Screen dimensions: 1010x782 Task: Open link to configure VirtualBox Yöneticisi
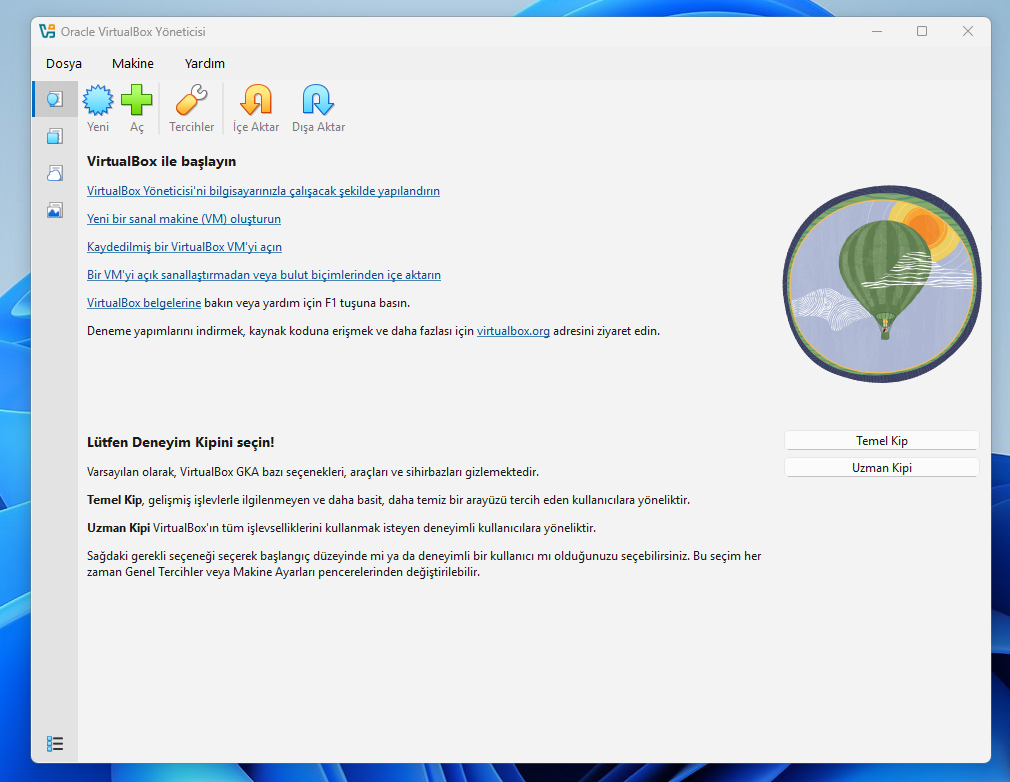tap(263, 191)
